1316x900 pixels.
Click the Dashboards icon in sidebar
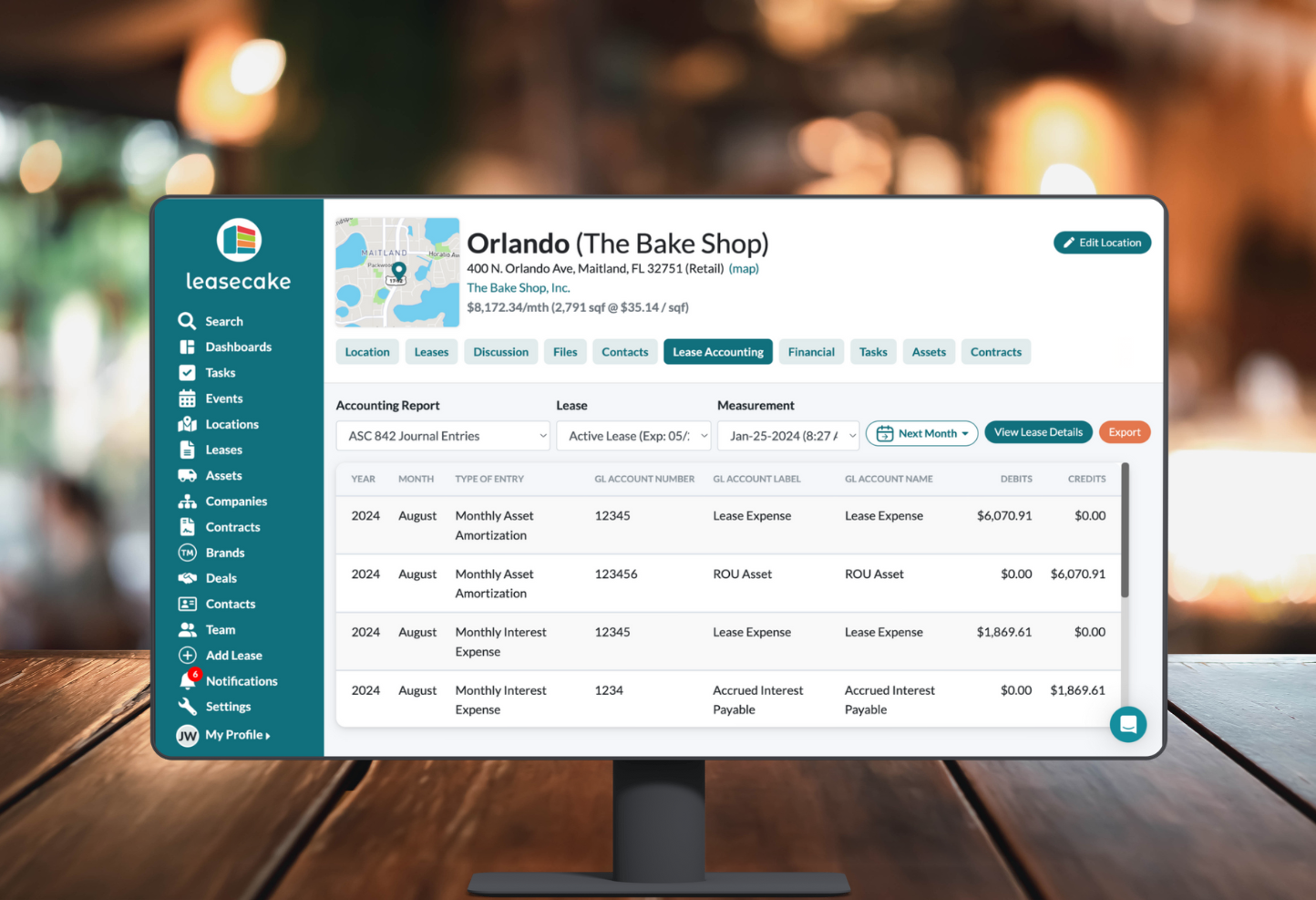point(187,347)
